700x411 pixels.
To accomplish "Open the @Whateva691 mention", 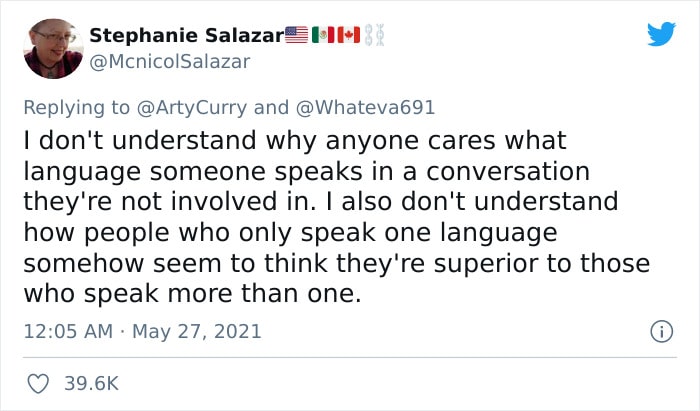I will [365, 108].
